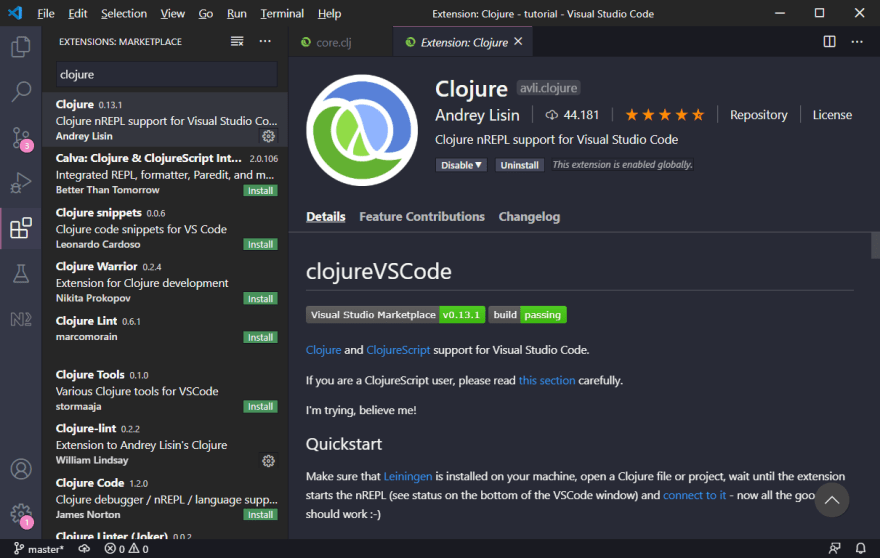Split the editor to the right
880x558 pixels.
click(x=829, y=42)
